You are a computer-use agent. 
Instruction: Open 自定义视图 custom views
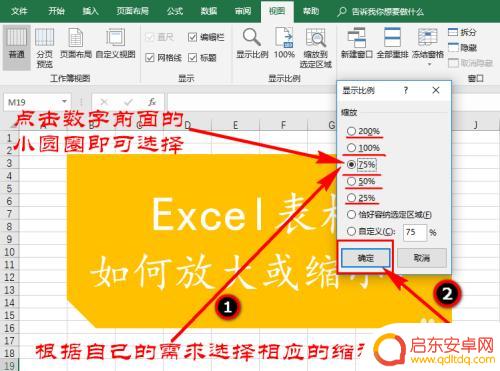(115, 43)
